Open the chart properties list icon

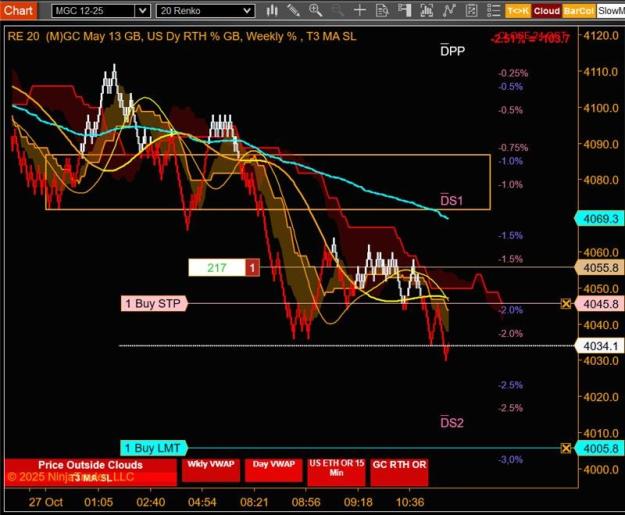coord(493,10)
